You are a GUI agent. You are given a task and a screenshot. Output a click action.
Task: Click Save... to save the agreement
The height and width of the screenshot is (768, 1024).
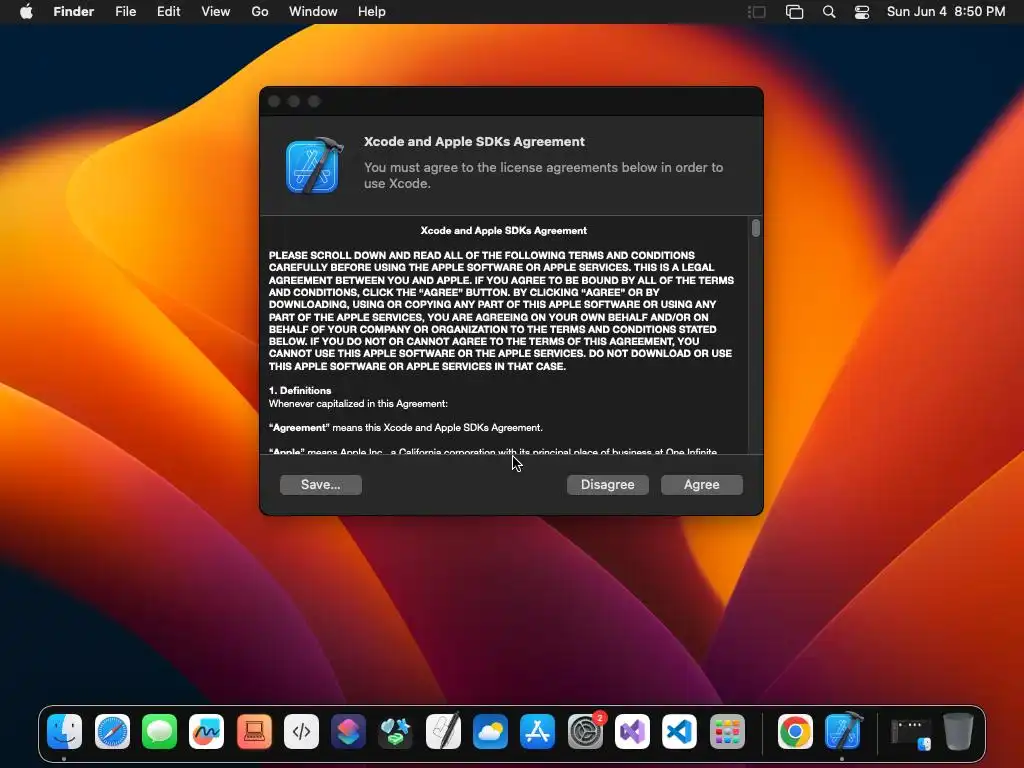pos(321,485)
